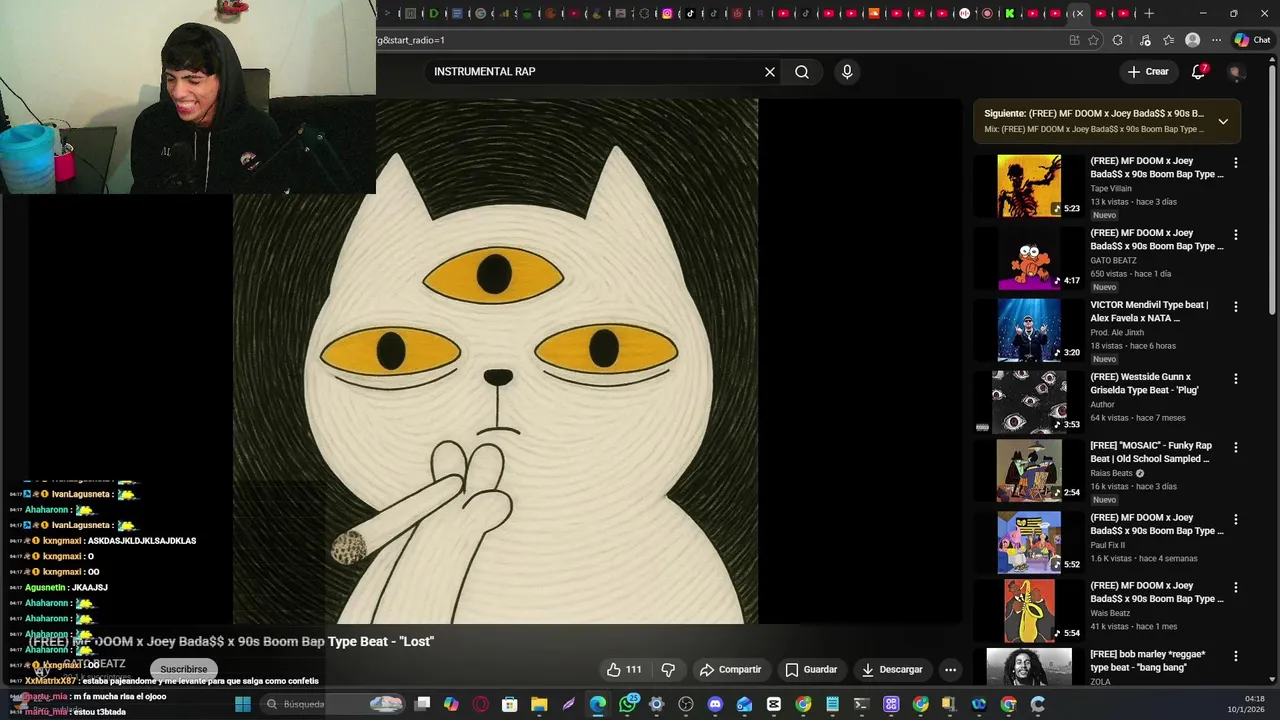This screenshot has width=1280, height=720.
Task: Switch to the green Kick tab
Action: (1010, 13)
